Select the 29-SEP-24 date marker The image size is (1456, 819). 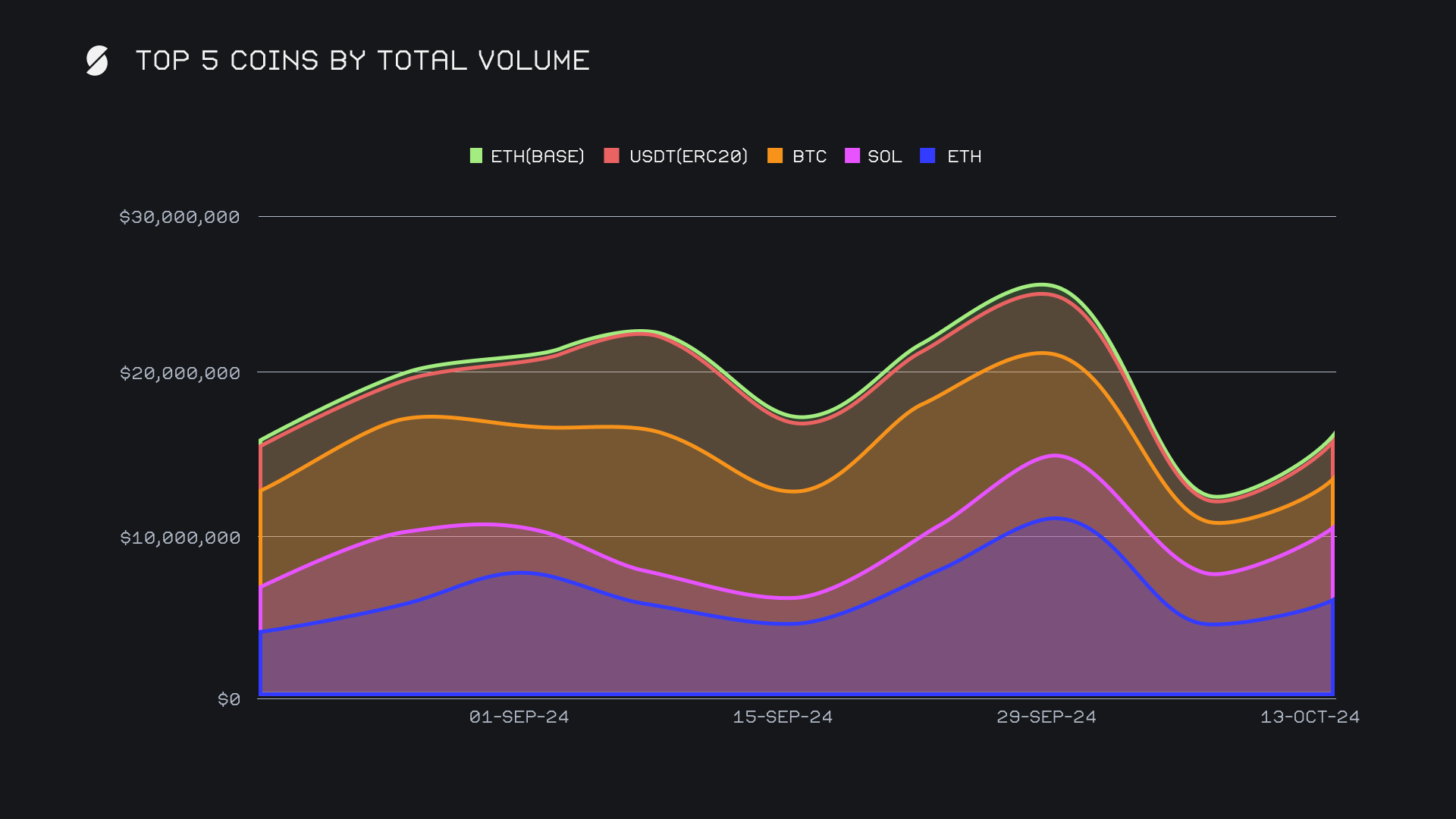point(1046,717)
